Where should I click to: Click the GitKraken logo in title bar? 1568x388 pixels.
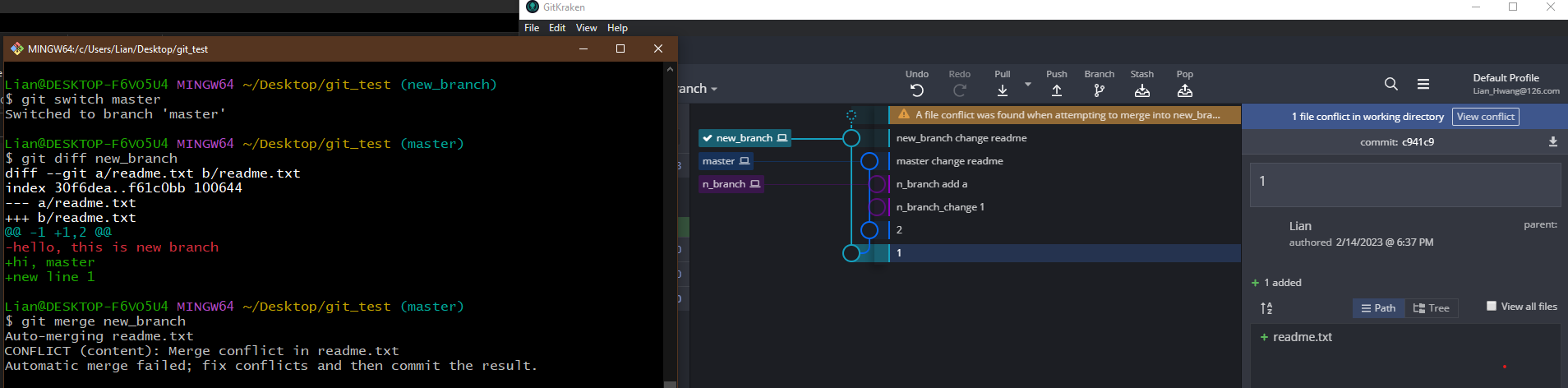(x=533, y=7)
